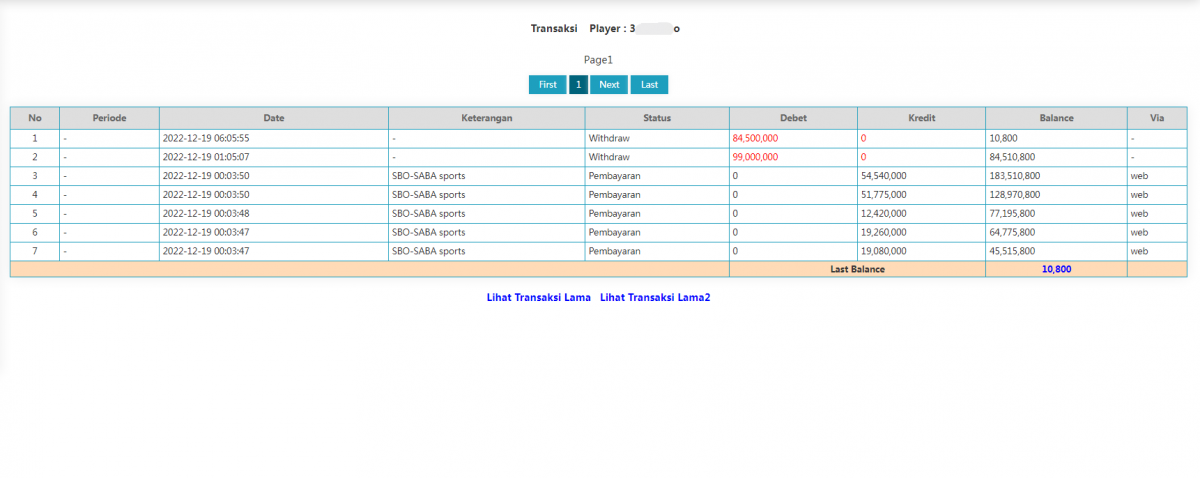Select page 1 in pagination

coord(578,85)
